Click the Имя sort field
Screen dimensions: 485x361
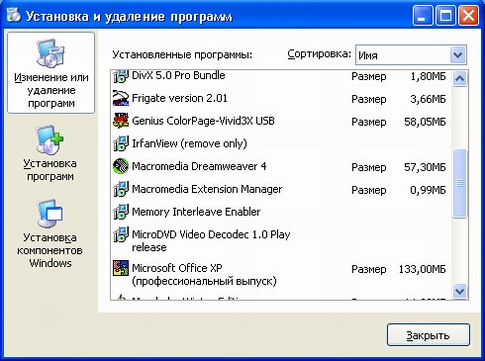411,55
